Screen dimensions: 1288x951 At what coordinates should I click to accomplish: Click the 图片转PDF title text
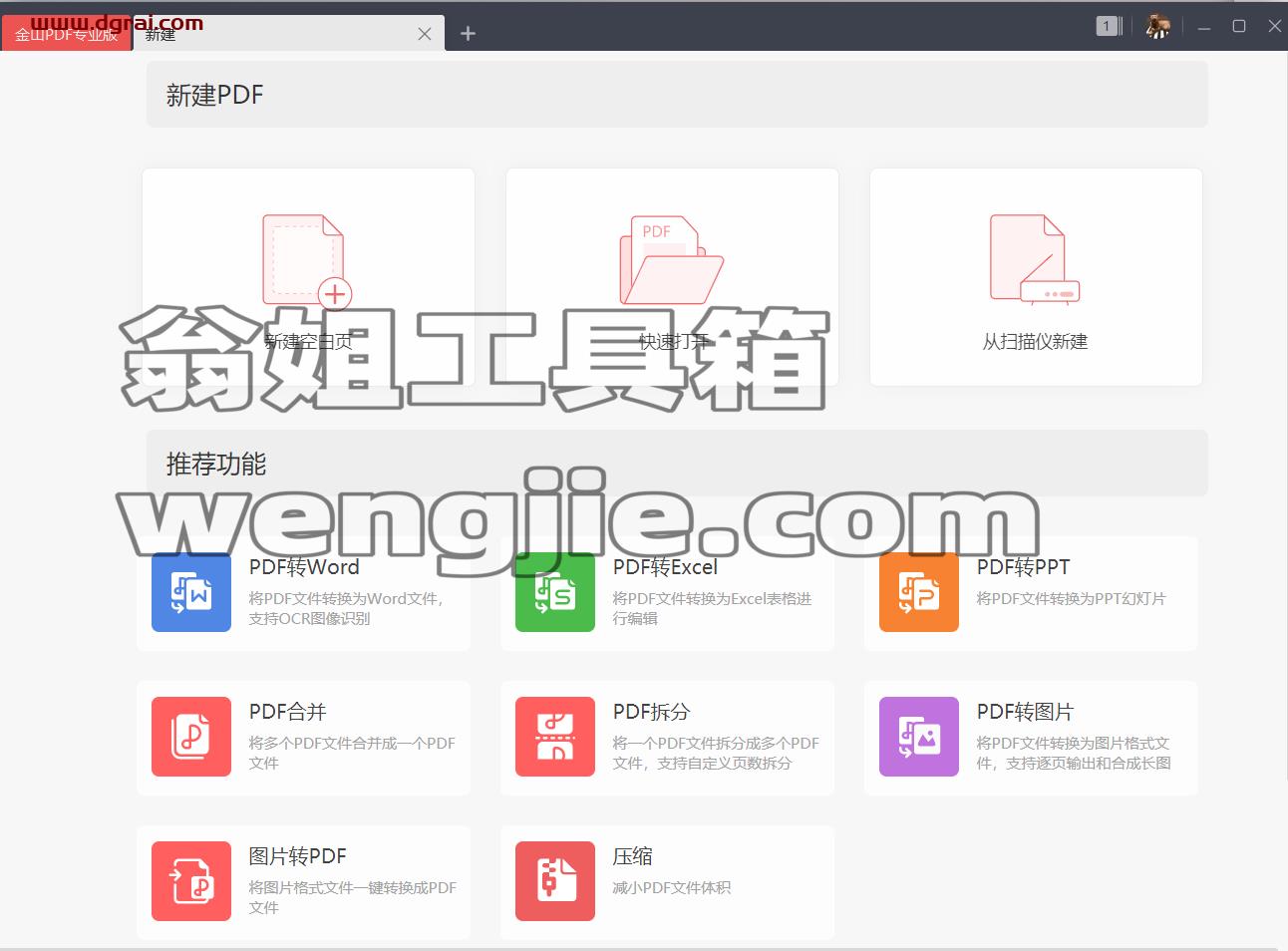coord(297,856)
